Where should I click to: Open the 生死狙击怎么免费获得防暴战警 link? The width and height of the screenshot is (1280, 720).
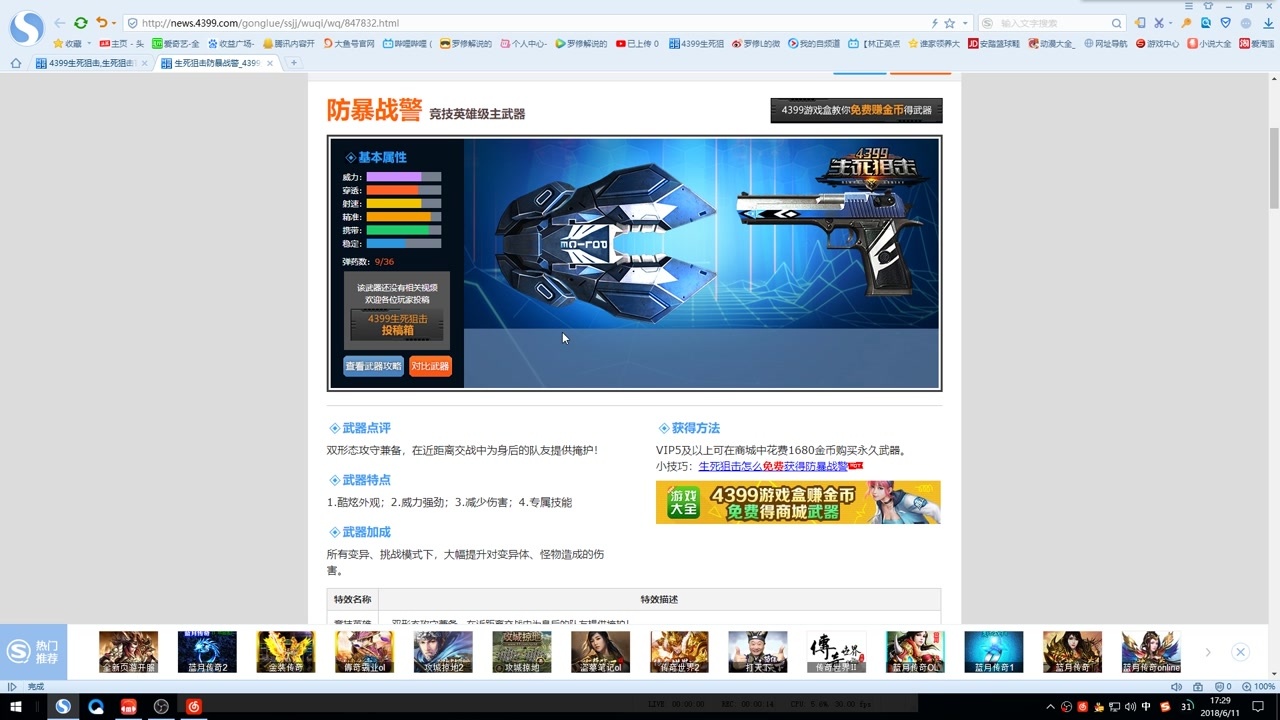(773, 466)
